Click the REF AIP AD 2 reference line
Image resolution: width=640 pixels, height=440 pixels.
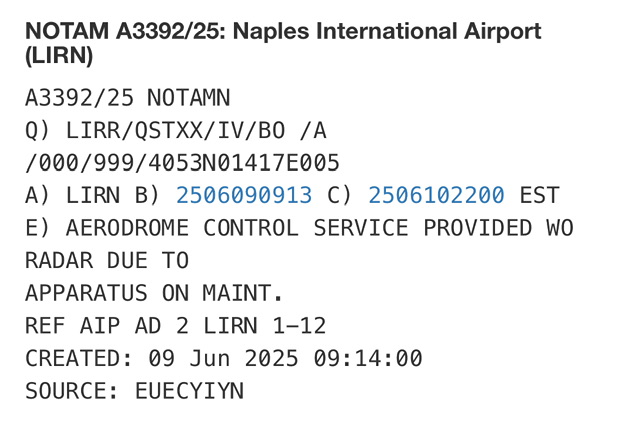(x=175, y=325)
